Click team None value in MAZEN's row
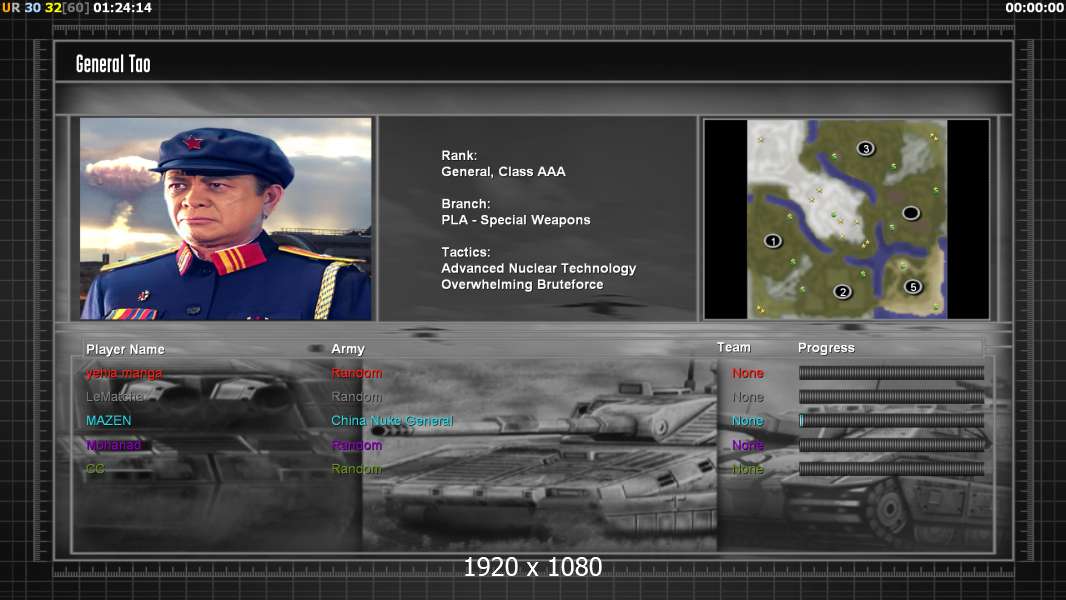 pos(747,421)
